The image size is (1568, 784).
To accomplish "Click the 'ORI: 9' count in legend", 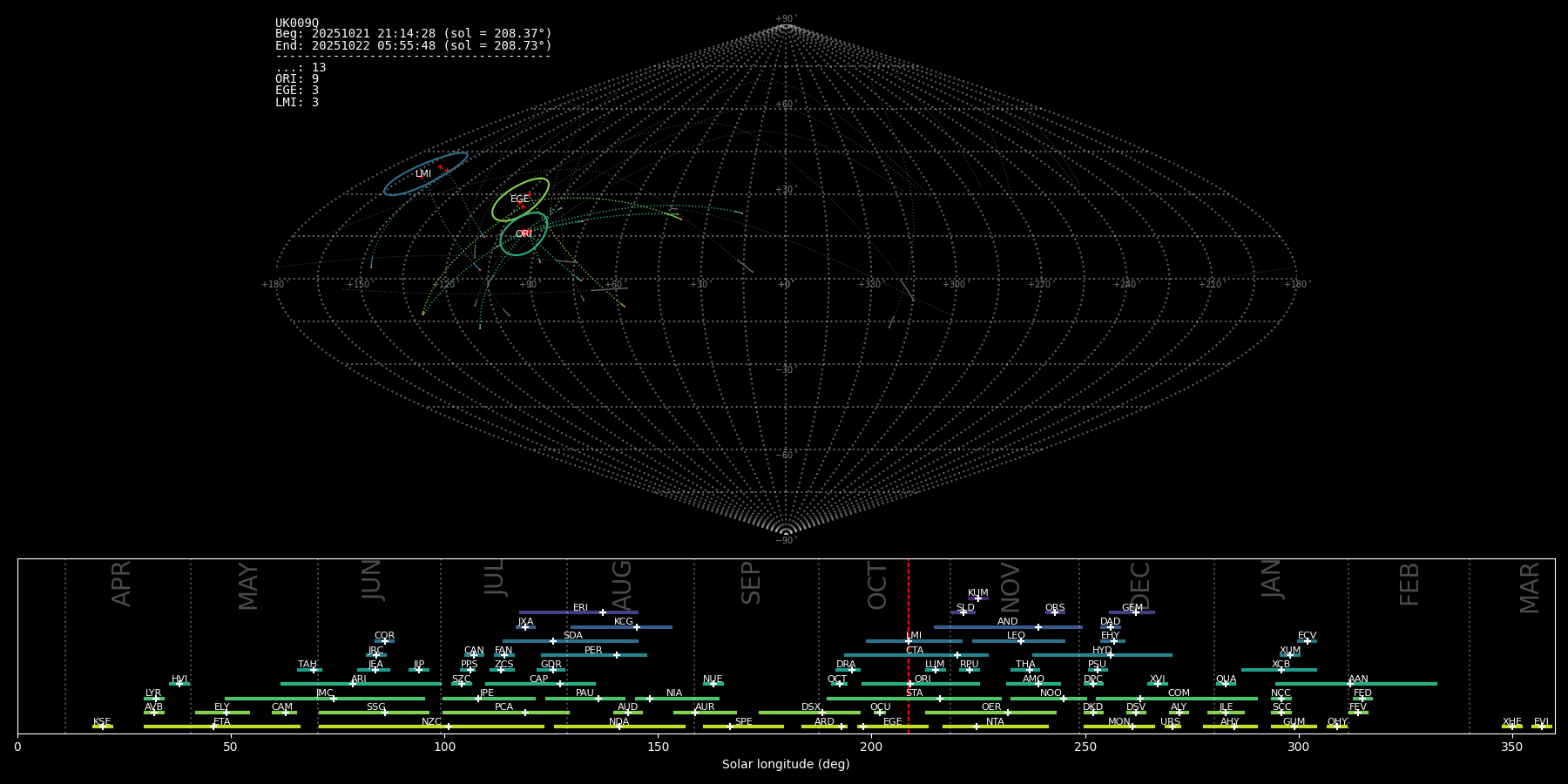I will click(x=297, y=78).
